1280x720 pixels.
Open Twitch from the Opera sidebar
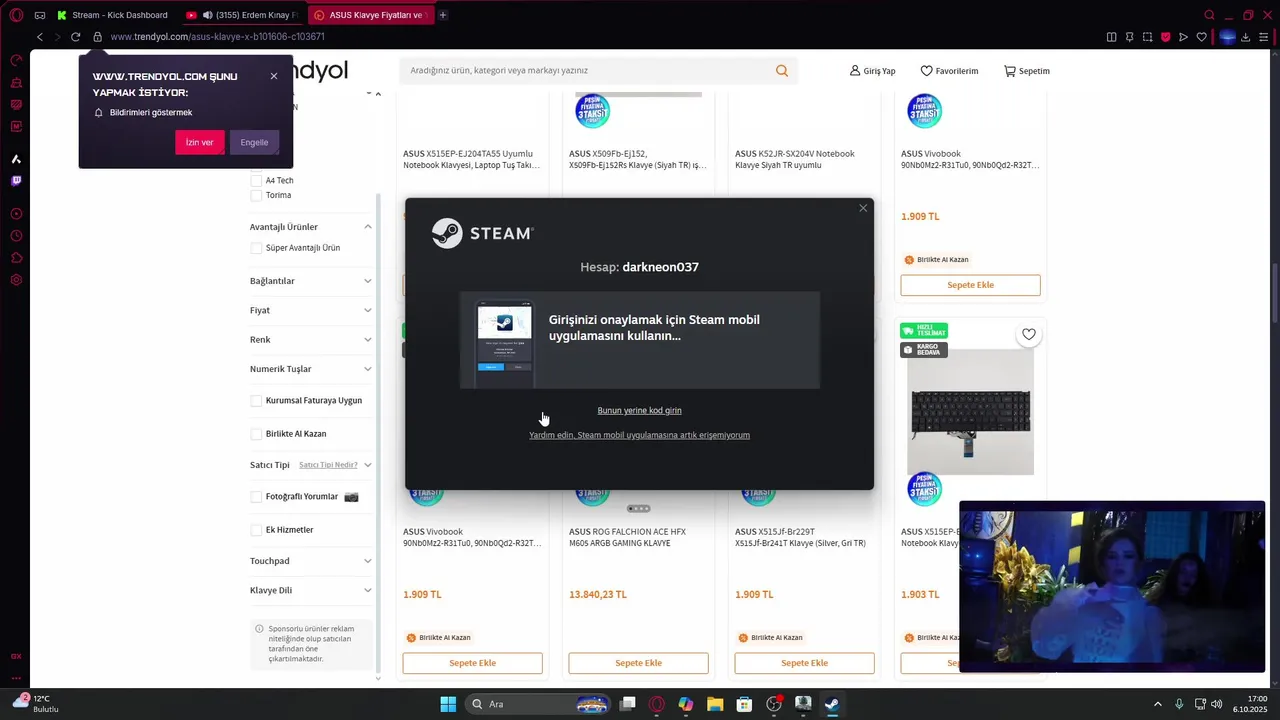[x=16, y=181]
